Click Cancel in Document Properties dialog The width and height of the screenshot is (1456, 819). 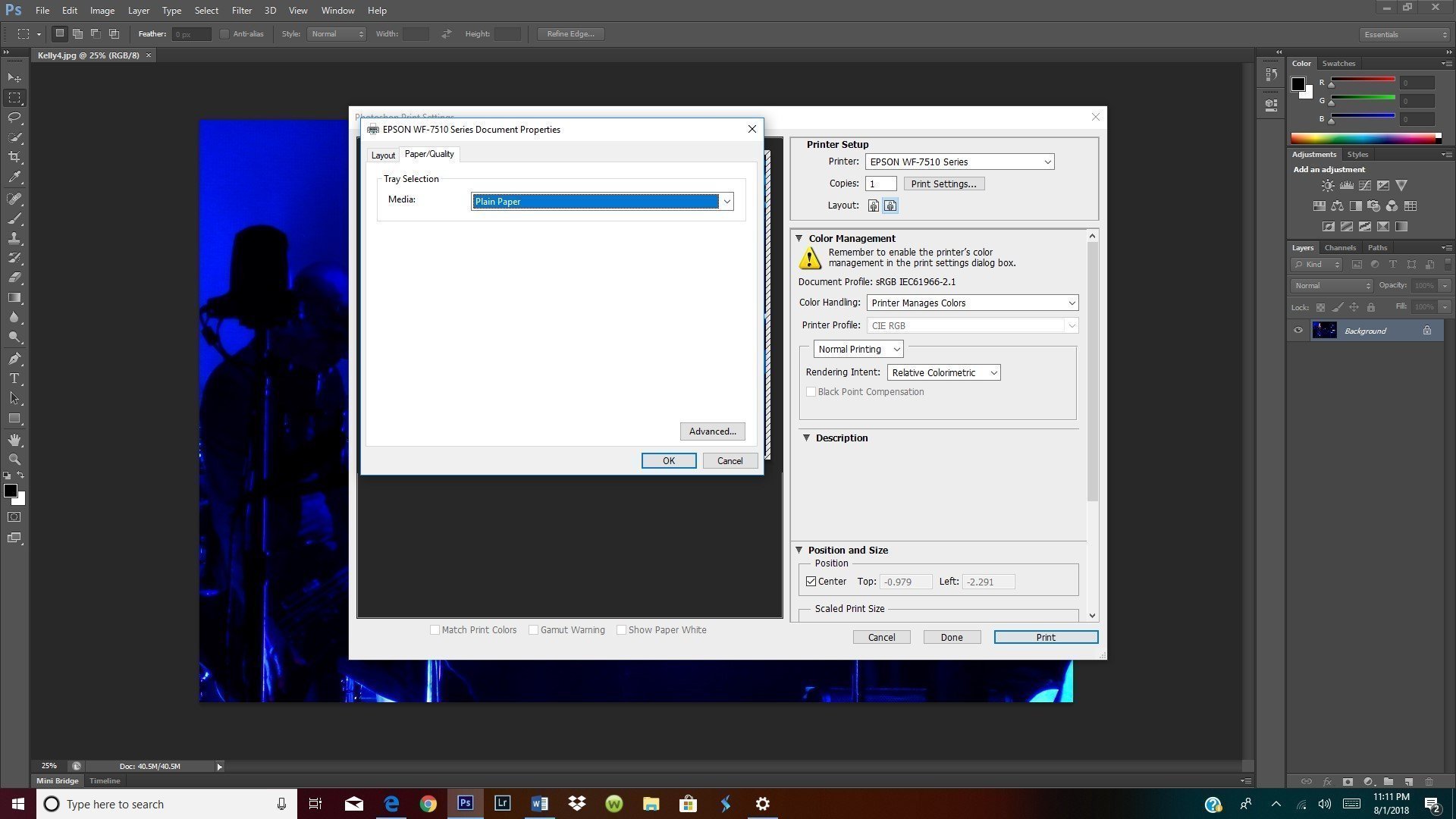[x=730, y=461]
